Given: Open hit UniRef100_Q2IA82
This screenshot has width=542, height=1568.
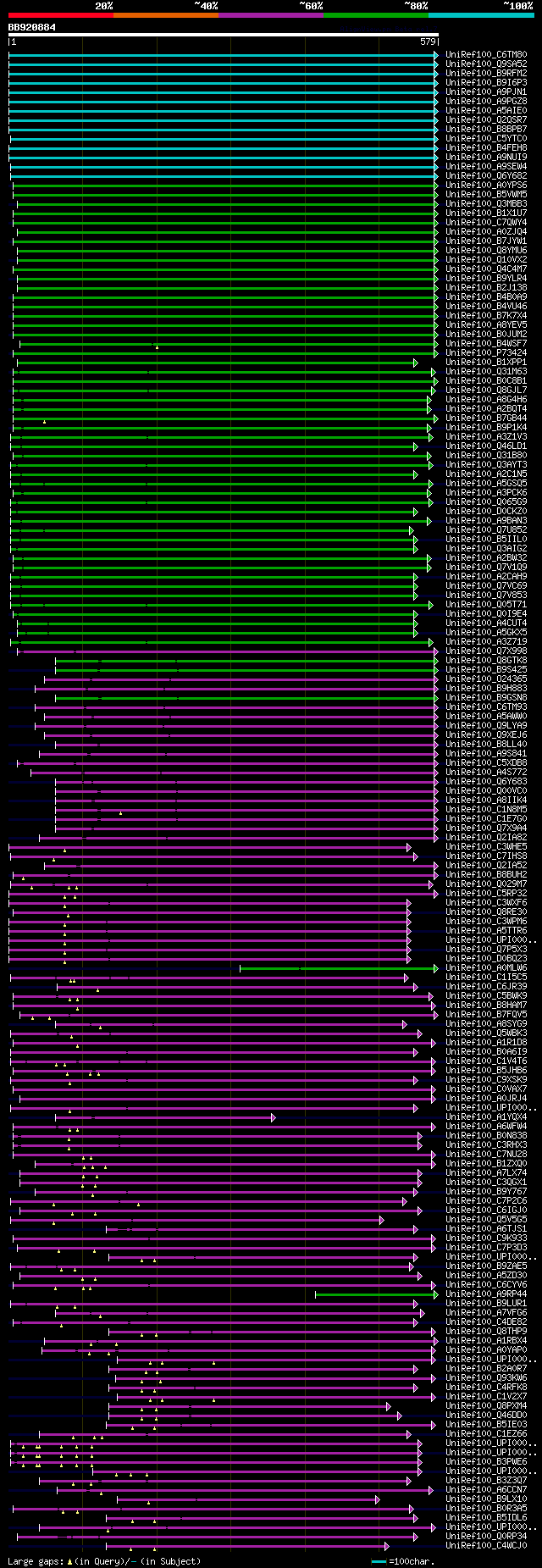Looking at the screenshot, I should (486, 838).
